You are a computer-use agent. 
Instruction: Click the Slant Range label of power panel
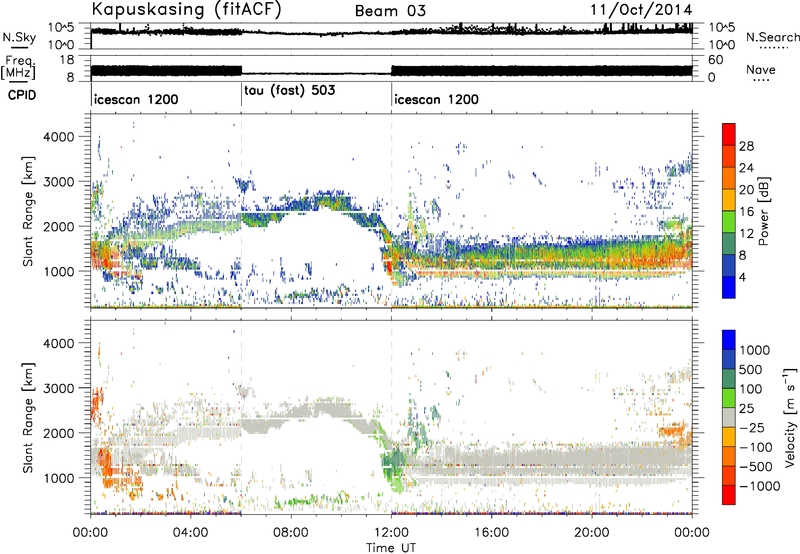[29, 211]
